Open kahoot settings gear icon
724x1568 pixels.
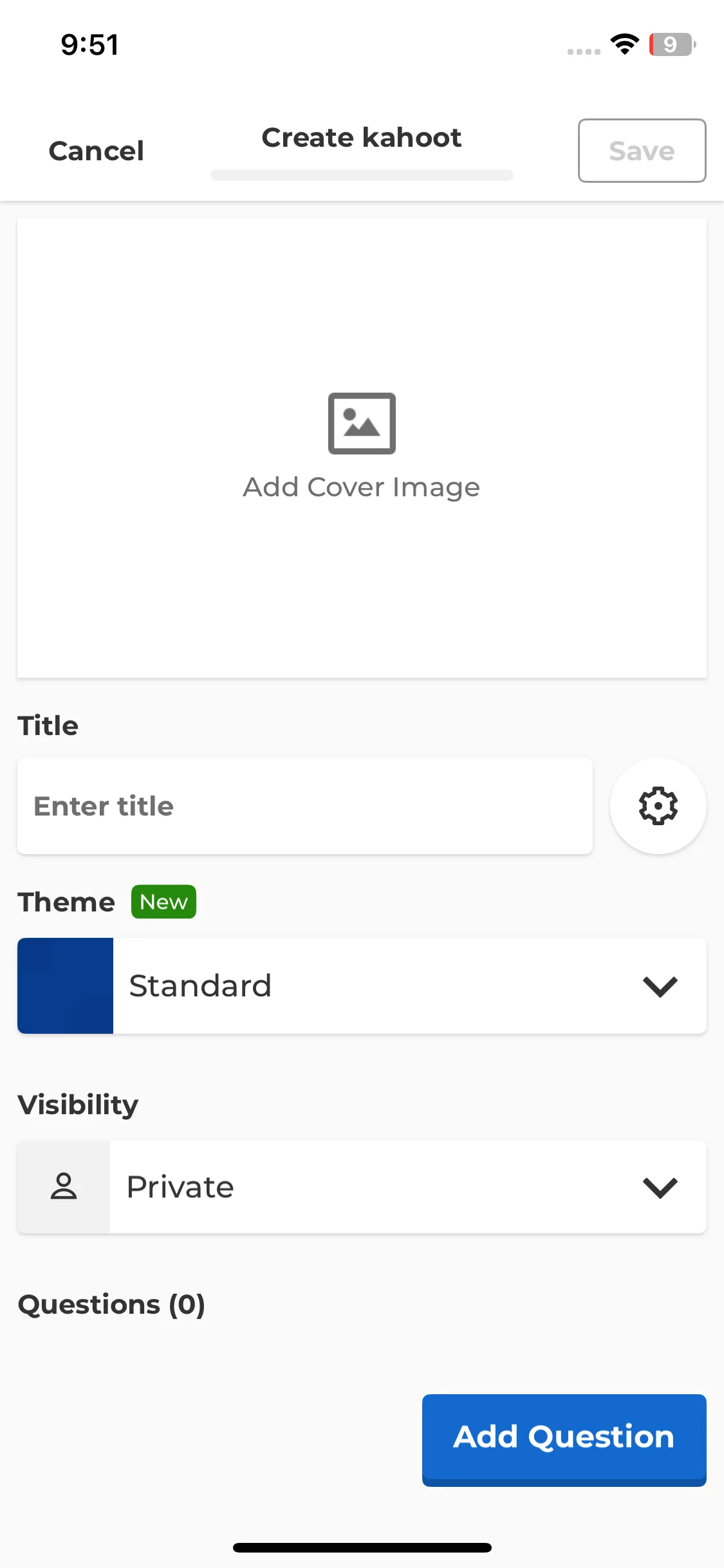(x=658, y=806)
